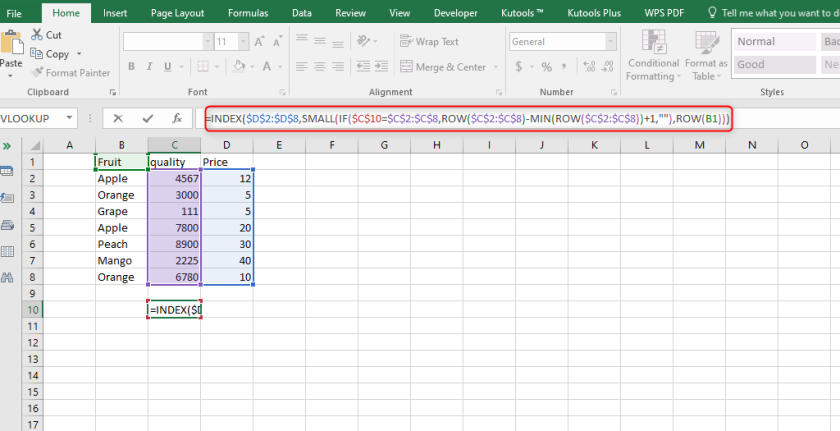
Task: Select column C header
Action: (x=175, y=145)
